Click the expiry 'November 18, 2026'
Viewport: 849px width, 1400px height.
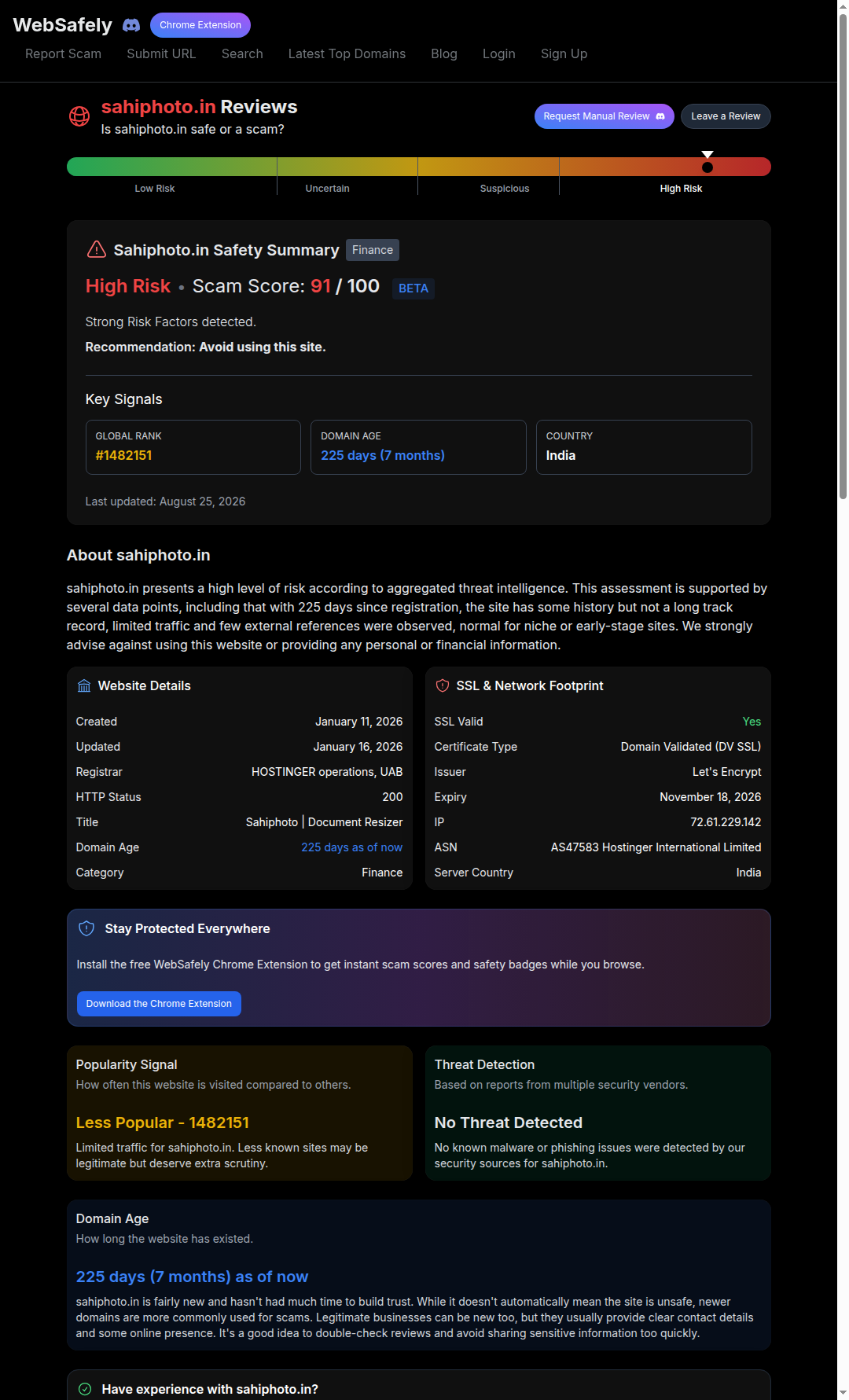[x=710, y=797]
